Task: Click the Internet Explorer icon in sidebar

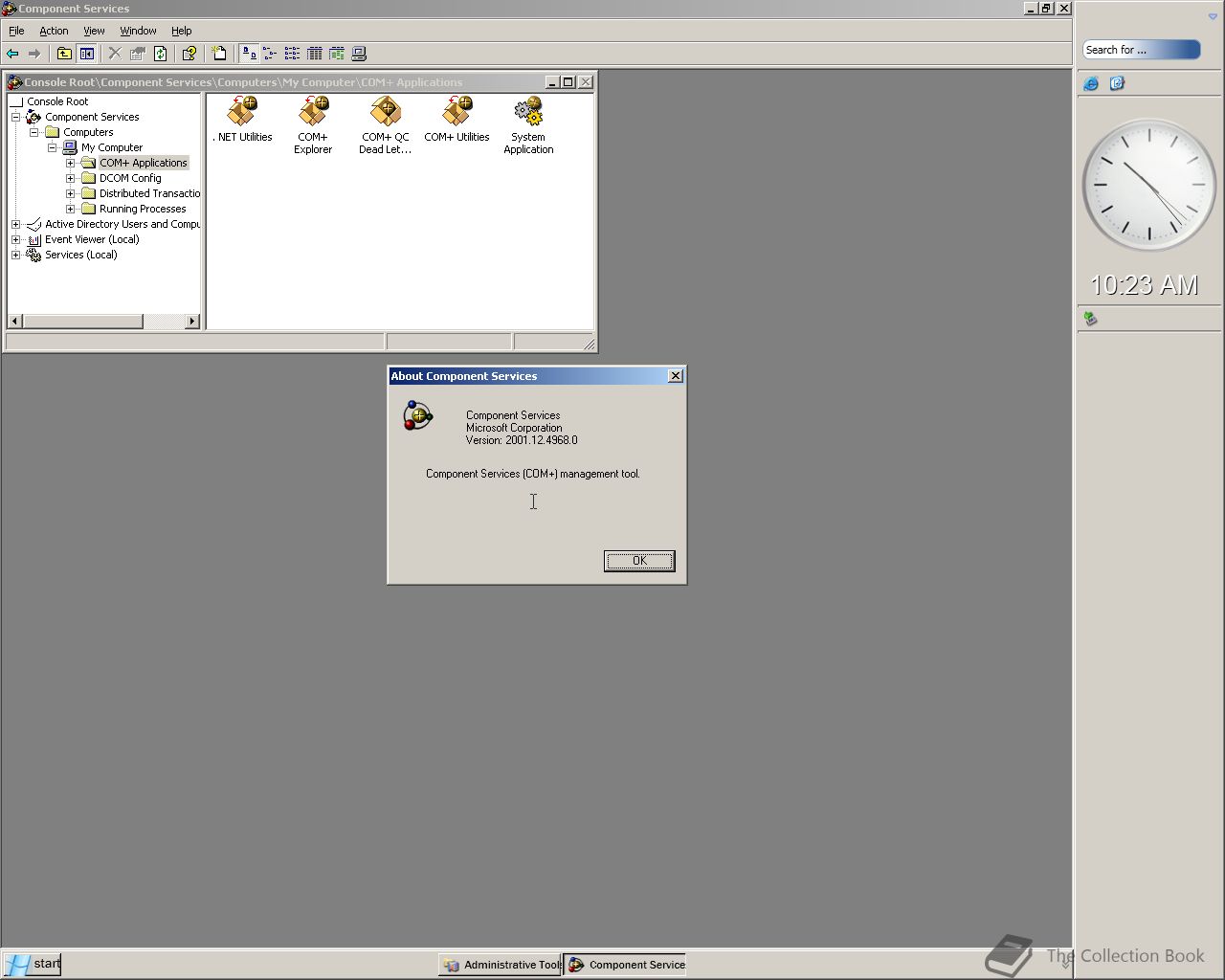Action: point(1091,83)
